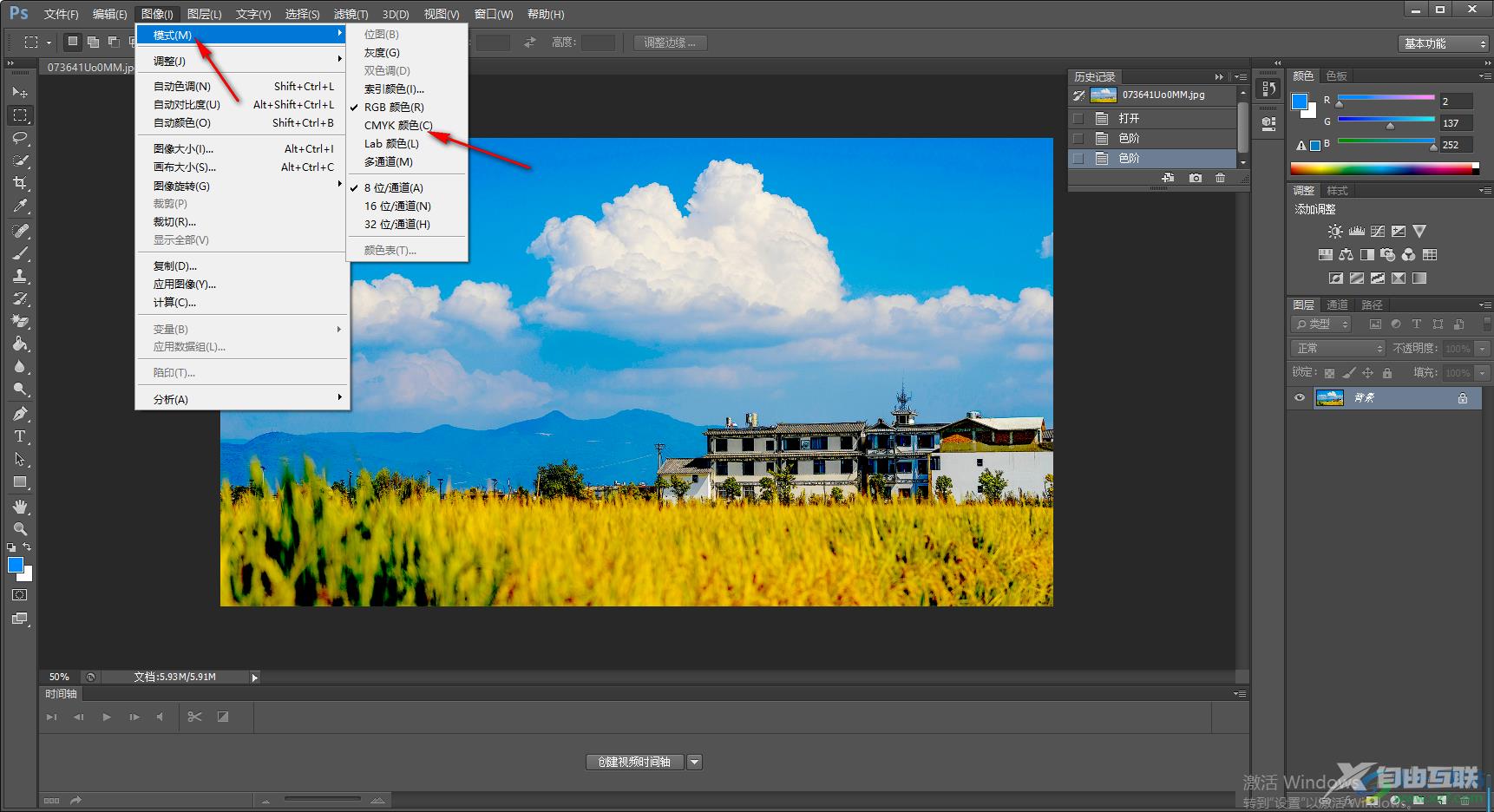Toggle lock image pixels brush icon
Screen dimensions: 1494x812
(1349, 373)
